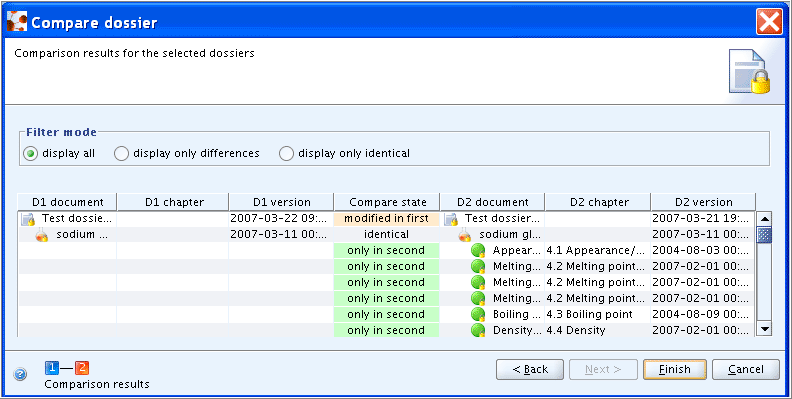Click the green icon beside Appear... record
Screen dimensions: 792x399
point(478,251)
